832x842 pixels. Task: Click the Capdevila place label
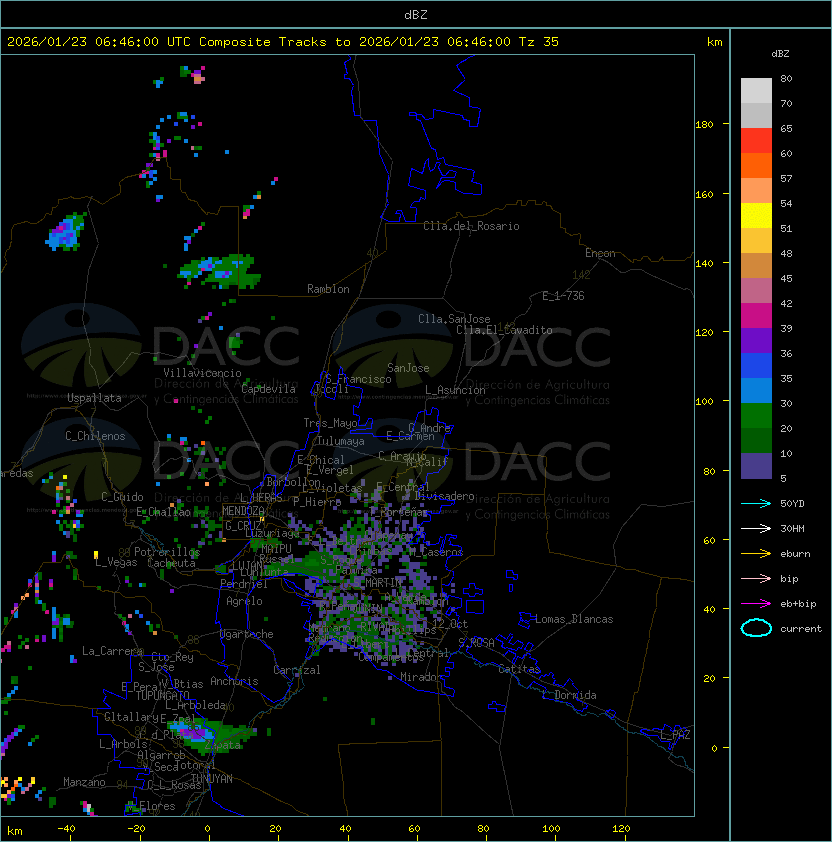[269, 389]
